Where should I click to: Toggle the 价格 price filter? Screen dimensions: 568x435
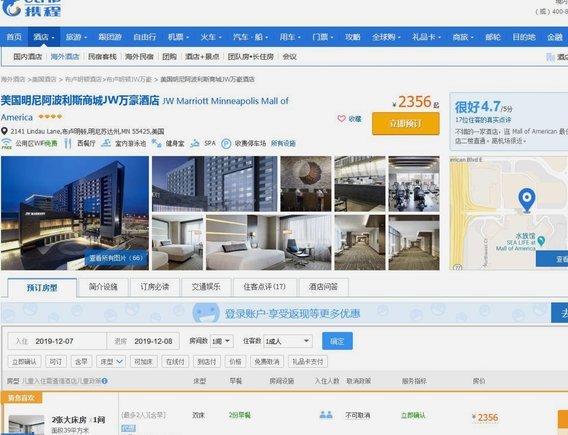tap(235, 361)
